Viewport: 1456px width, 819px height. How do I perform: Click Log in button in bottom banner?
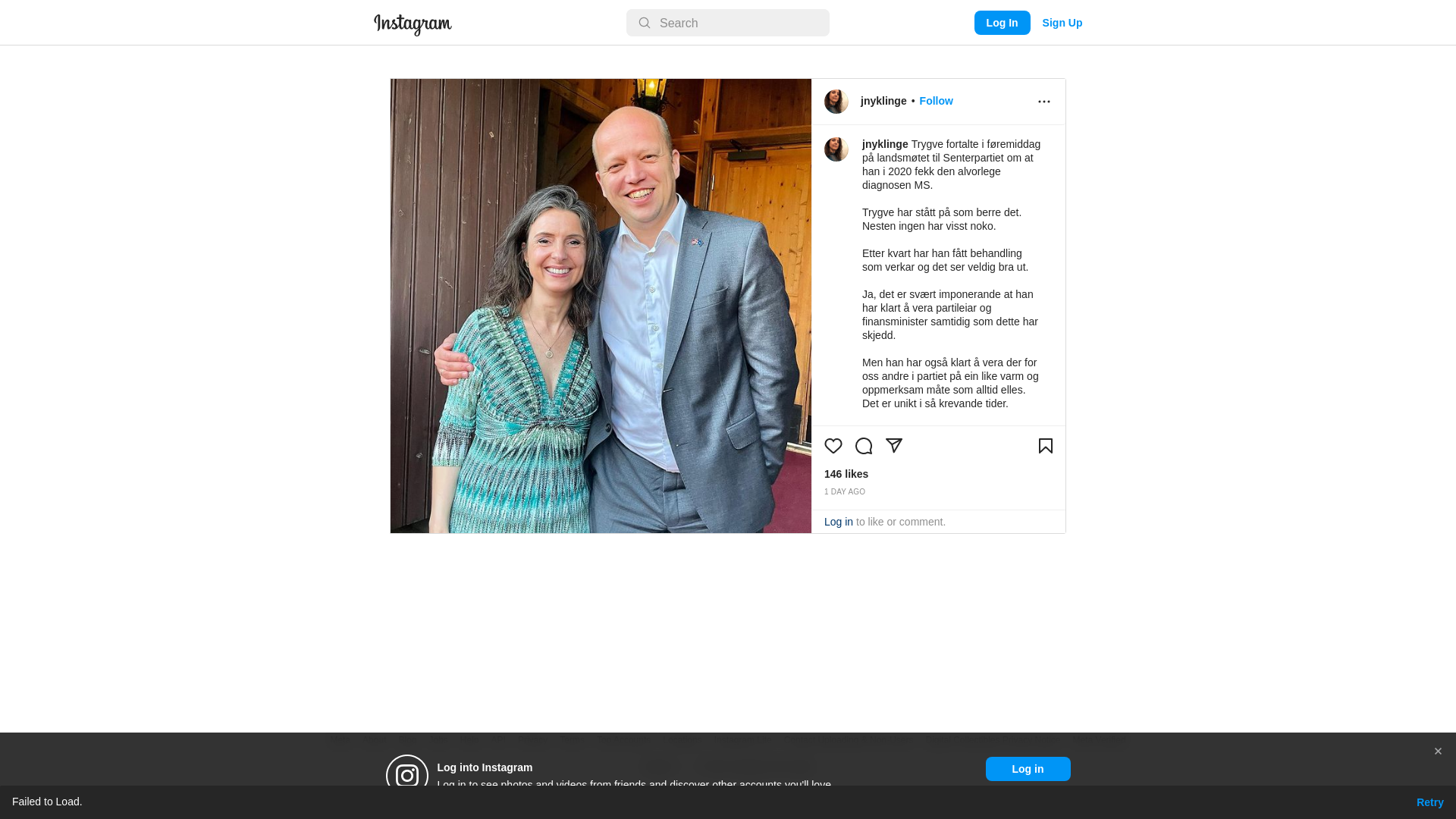(1028, 769)
